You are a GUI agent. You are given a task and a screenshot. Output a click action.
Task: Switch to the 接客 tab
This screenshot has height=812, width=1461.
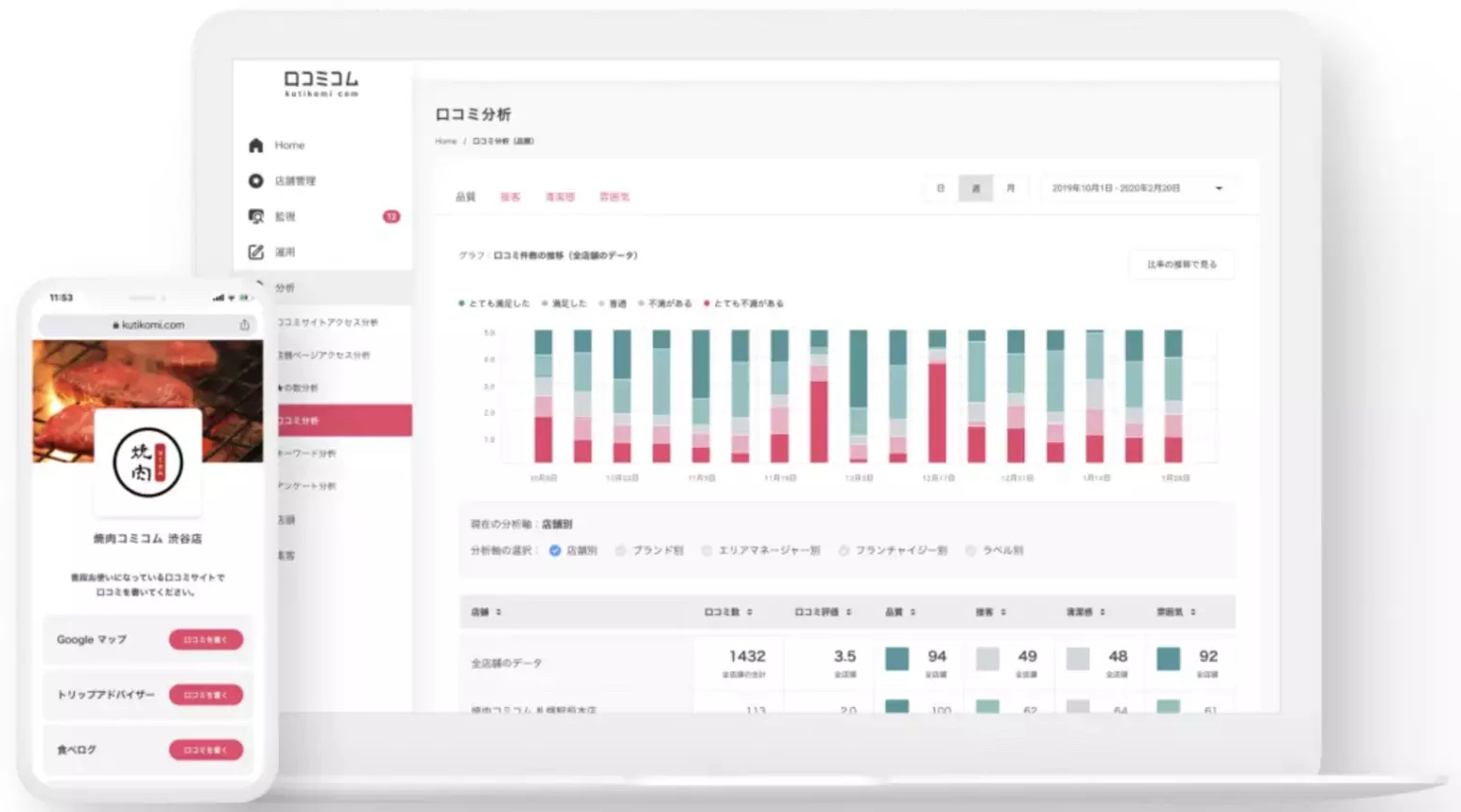(x=511, y=197)
